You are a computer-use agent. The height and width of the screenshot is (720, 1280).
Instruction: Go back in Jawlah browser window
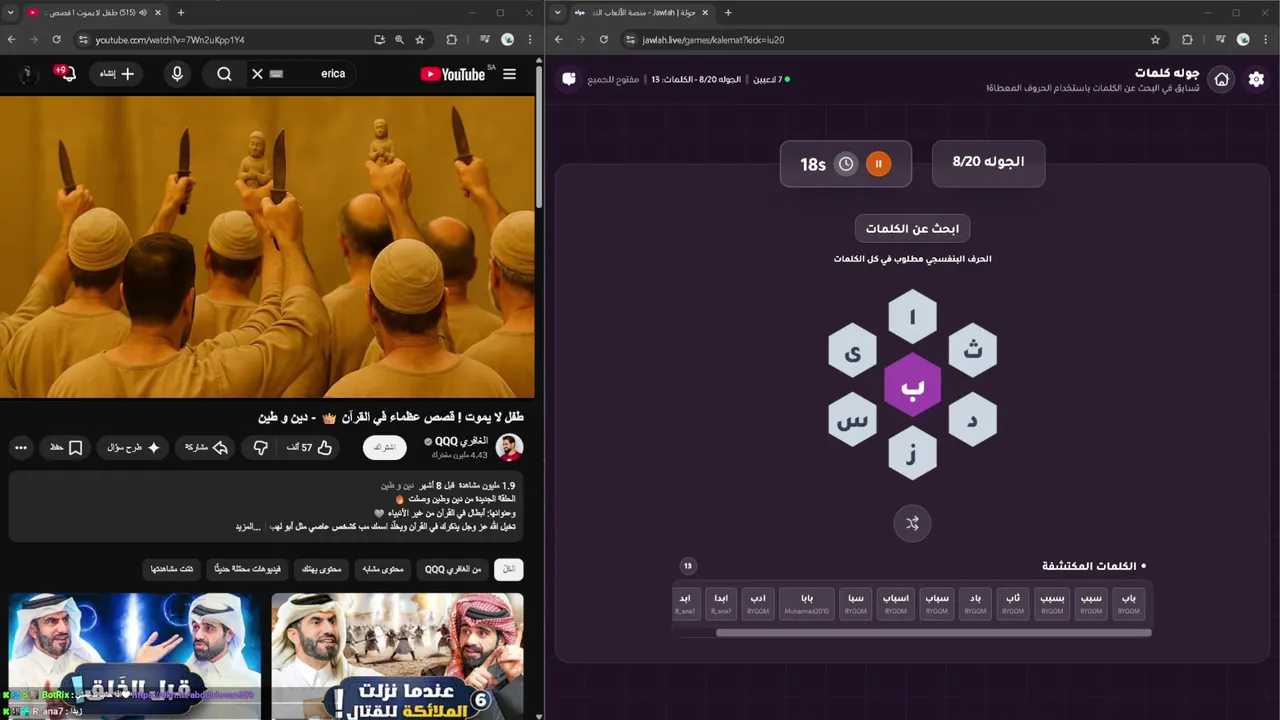(559, 40)
